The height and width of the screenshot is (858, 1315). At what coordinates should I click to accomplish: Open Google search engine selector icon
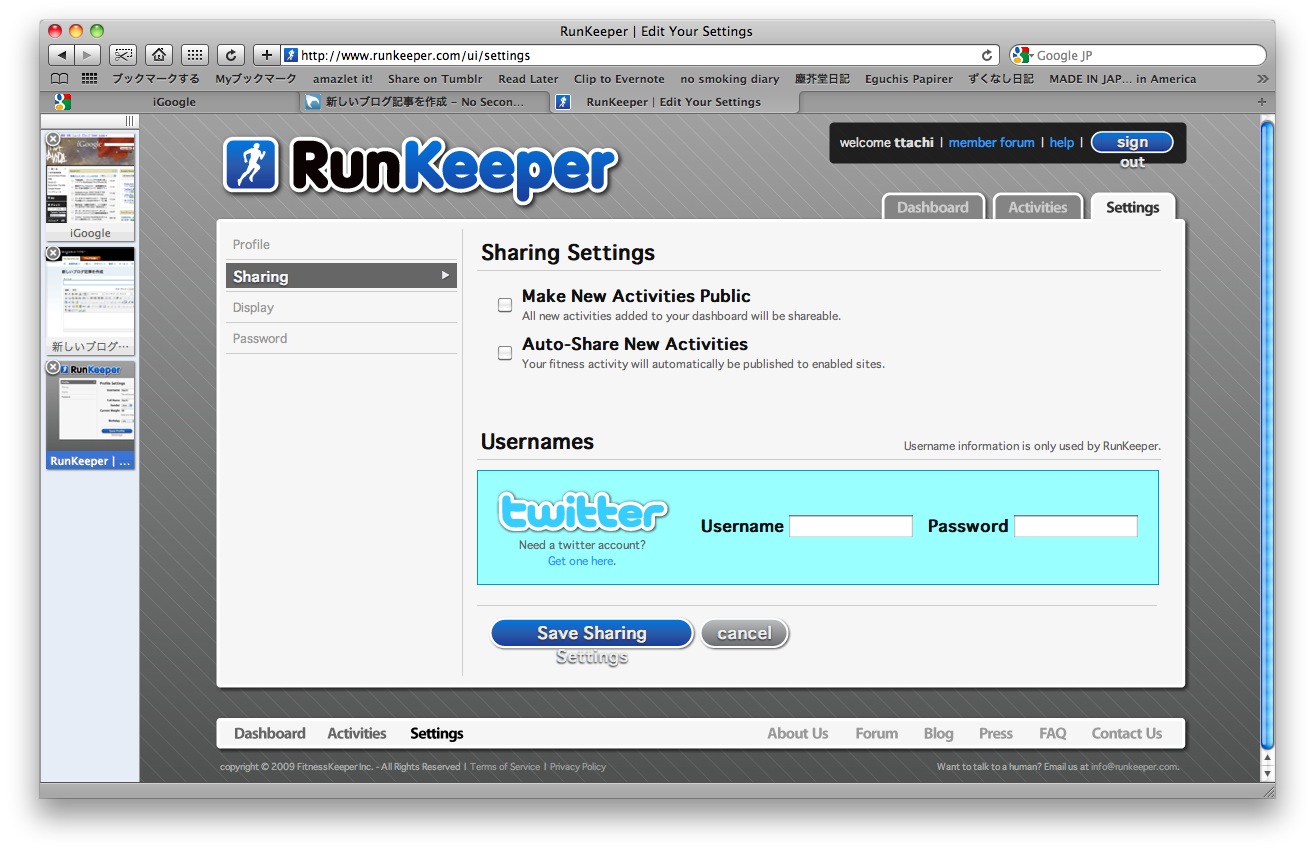click(1021, 55)
